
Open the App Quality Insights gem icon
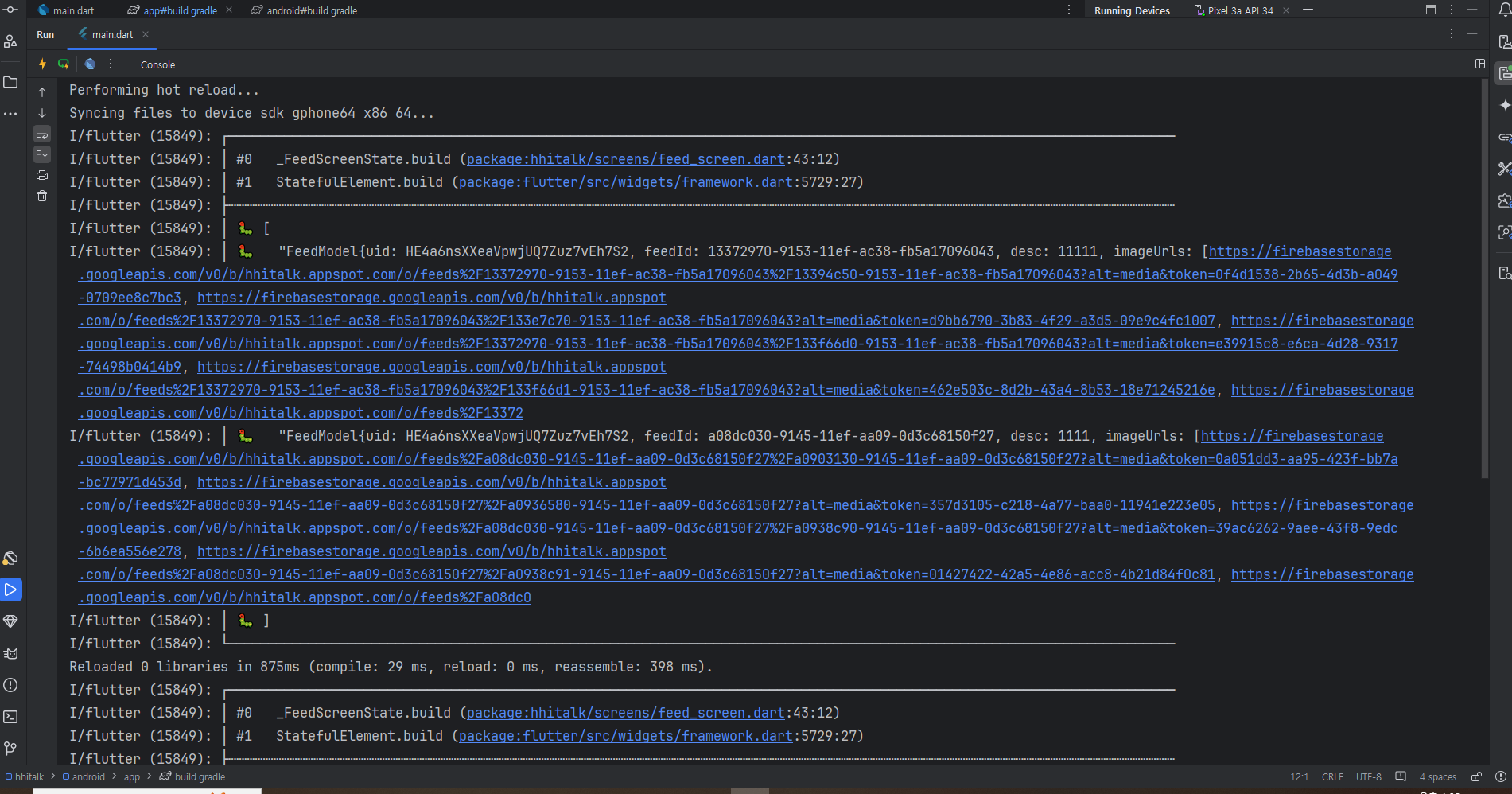coord(10,621)
